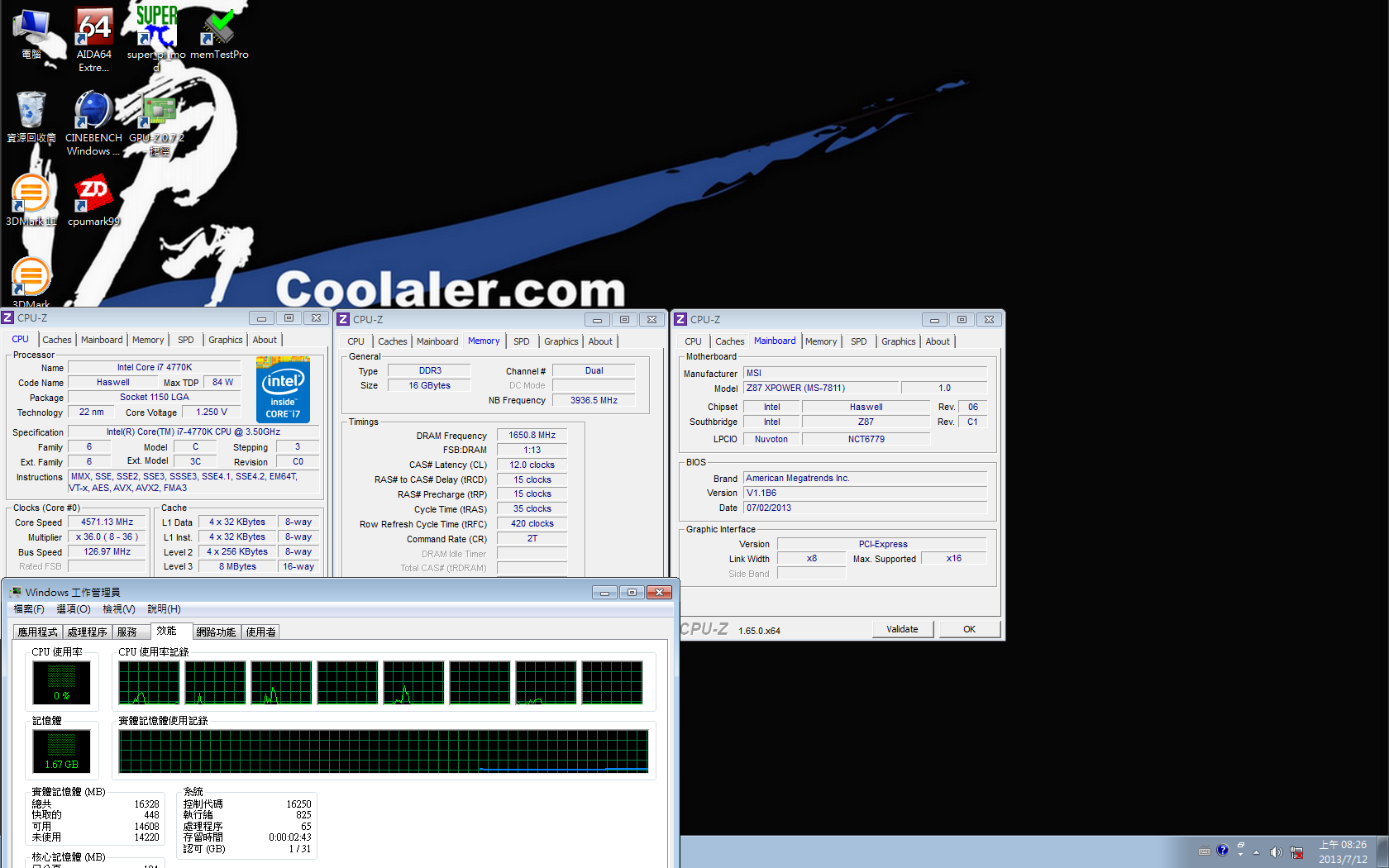Open the 檢視(V) menu in Task Manager
Viewport: 1389px width, 868px height.
118,609
